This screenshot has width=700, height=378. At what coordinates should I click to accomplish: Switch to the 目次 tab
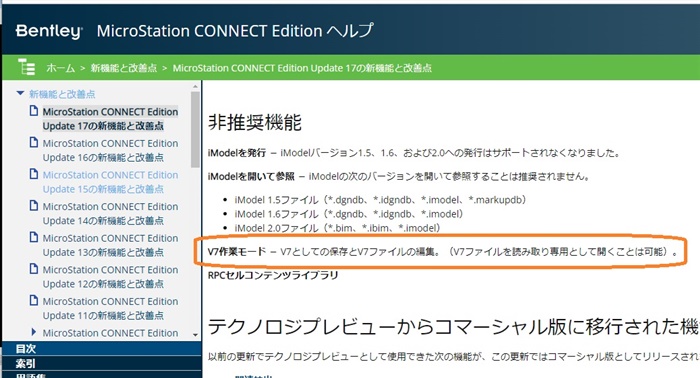click(x=101, y=349)
